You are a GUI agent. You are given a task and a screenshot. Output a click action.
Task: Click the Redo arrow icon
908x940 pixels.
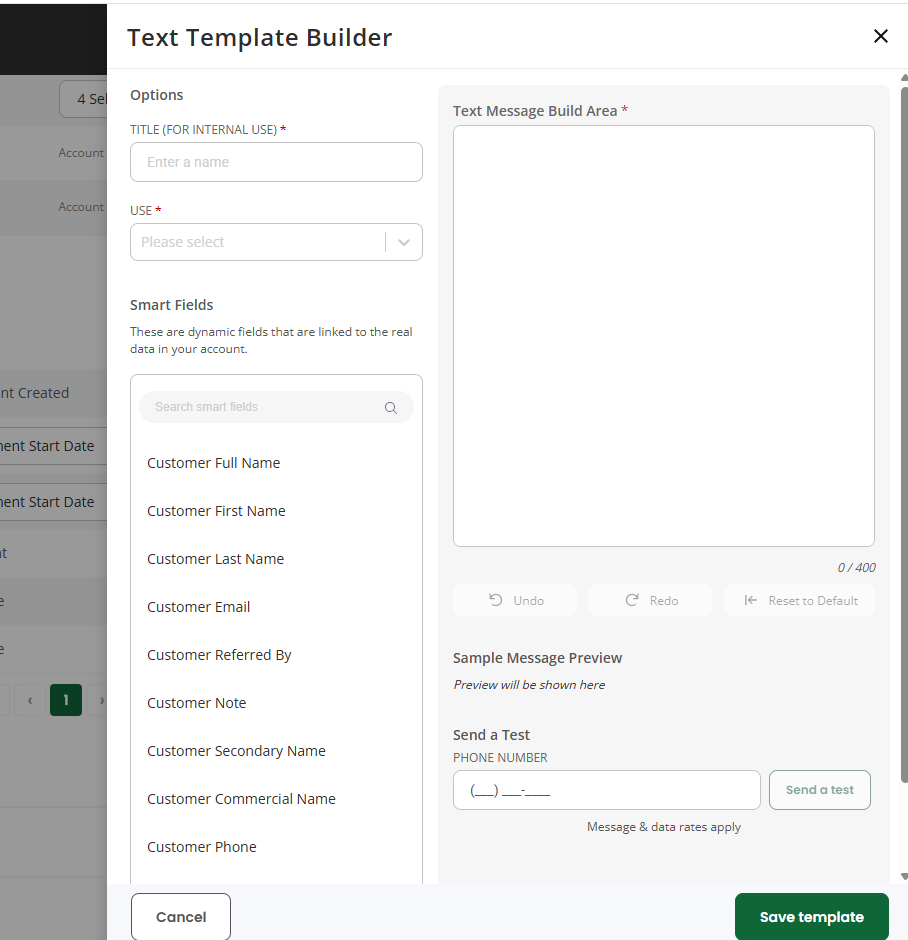[632, 600]
